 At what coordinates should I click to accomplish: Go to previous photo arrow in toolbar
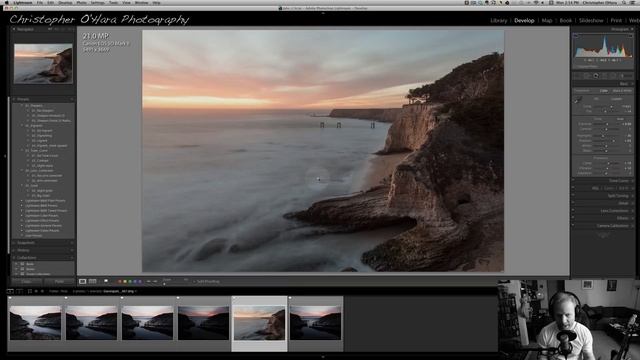(x=149, y=282)
